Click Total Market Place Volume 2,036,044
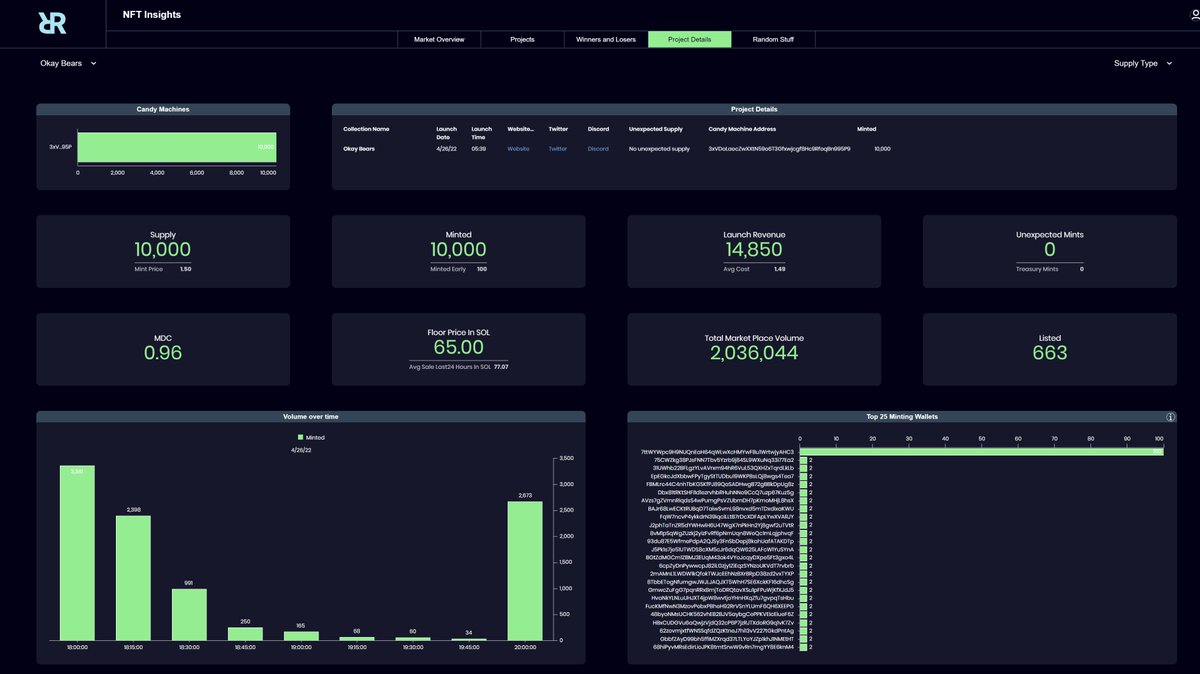The width and height of the screenshot is (1200, 674). [x=754, y=353]
